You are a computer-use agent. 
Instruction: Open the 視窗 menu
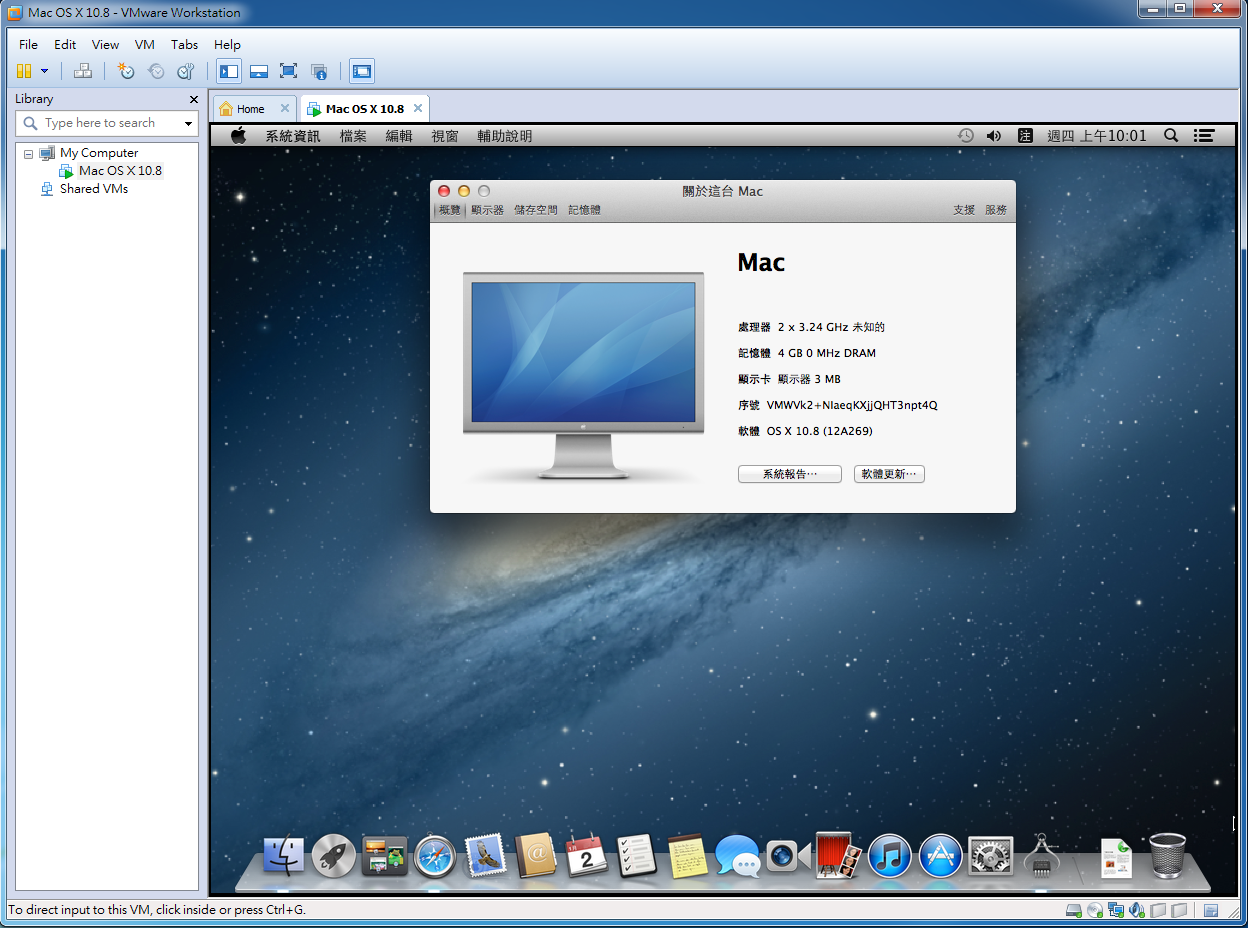point(445,136)
